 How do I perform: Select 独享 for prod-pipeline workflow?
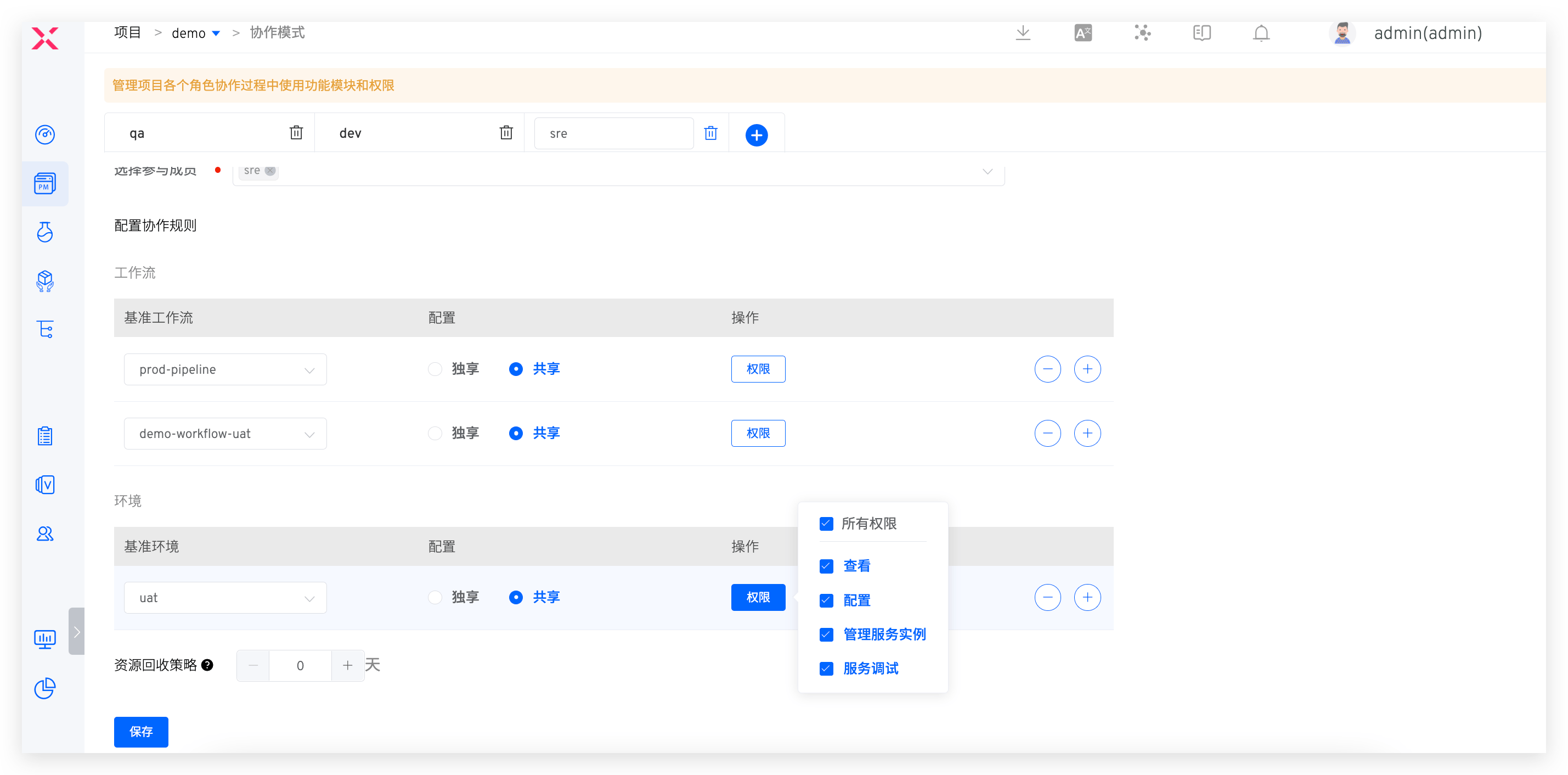pos(435,369)
